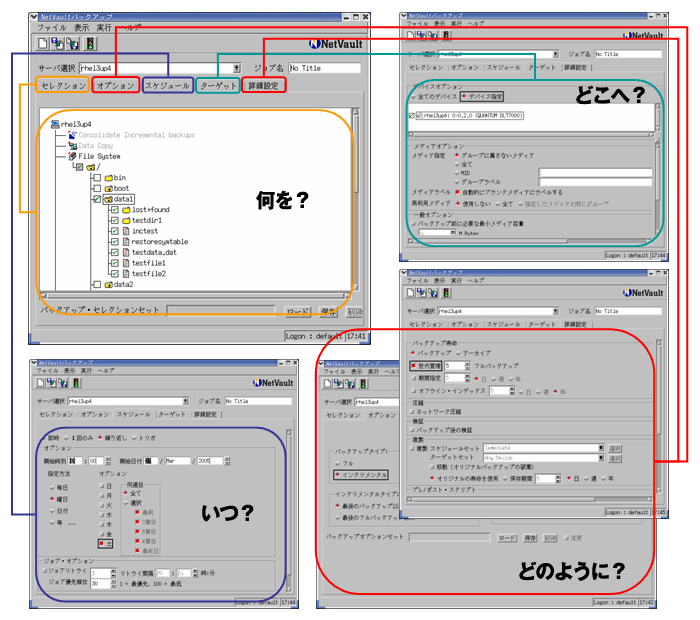Select the rhel3up4 server icon at the tree root
Viewport: 700px width, 620px height.
[x=54, y=123]
